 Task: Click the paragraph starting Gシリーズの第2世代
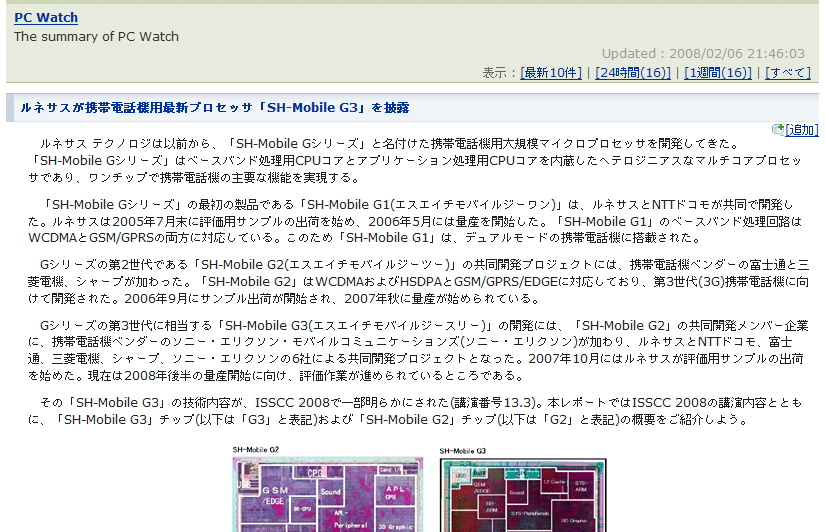pyautogui.click(x=418, y=282)
